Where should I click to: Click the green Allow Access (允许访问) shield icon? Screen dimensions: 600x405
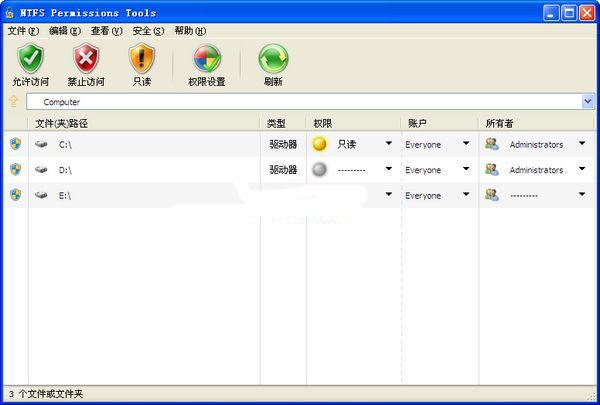pyautogui.click(x=31, y=58)
